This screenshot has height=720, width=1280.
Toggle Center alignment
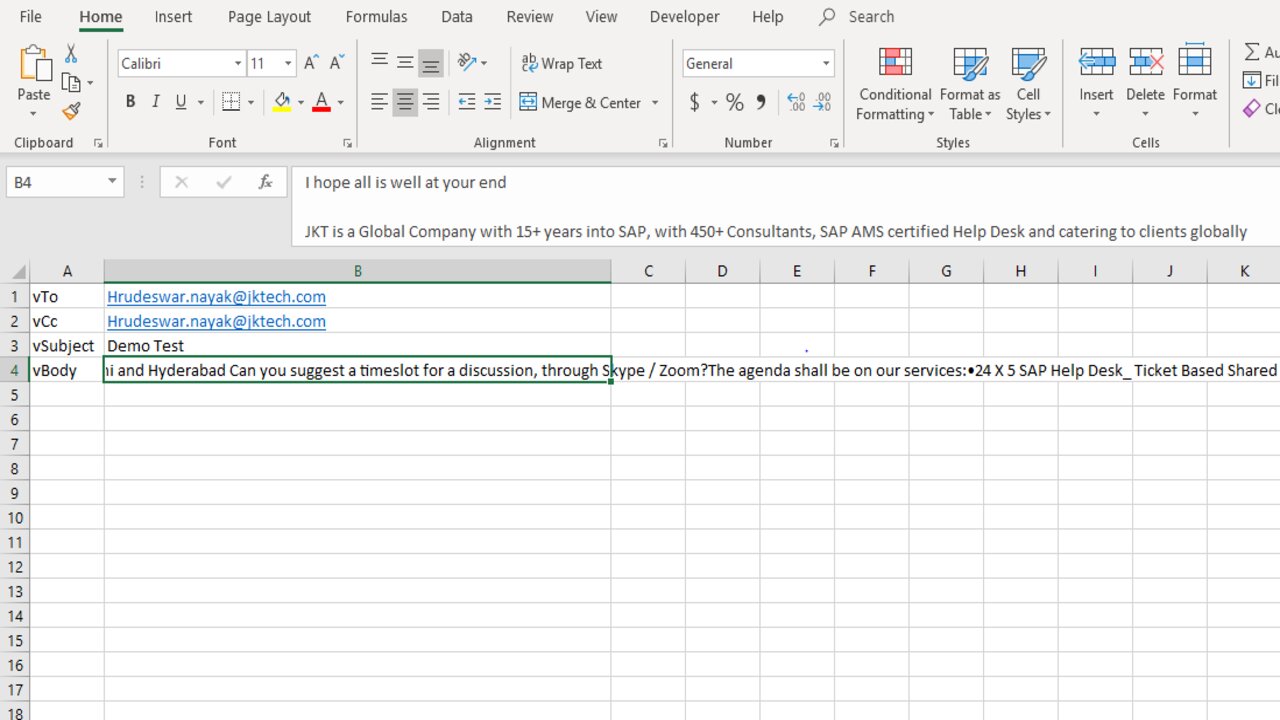[x=405, y=102]
